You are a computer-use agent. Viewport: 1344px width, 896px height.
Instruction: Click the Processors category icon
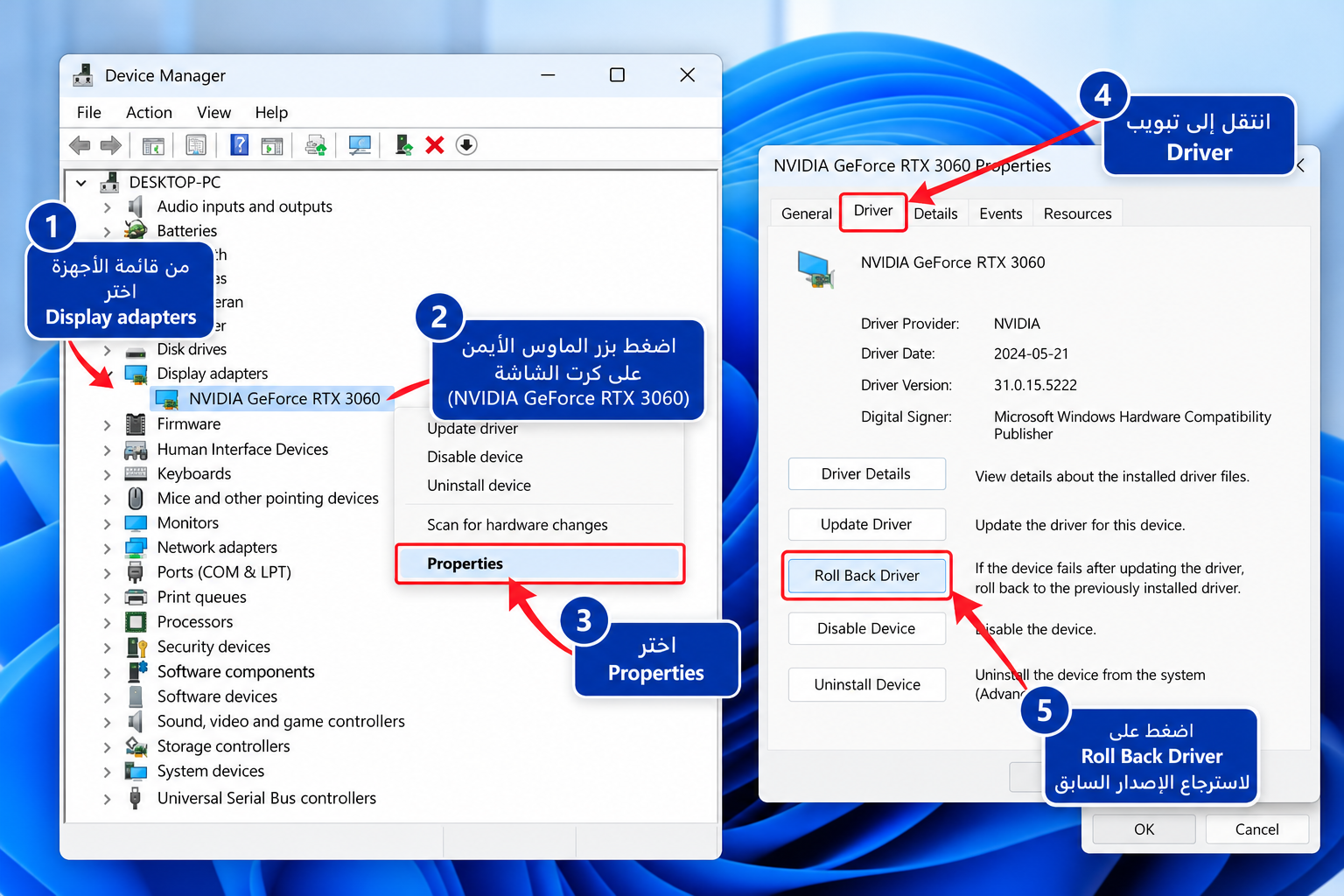pyautogui.click(x=136, y=622)
